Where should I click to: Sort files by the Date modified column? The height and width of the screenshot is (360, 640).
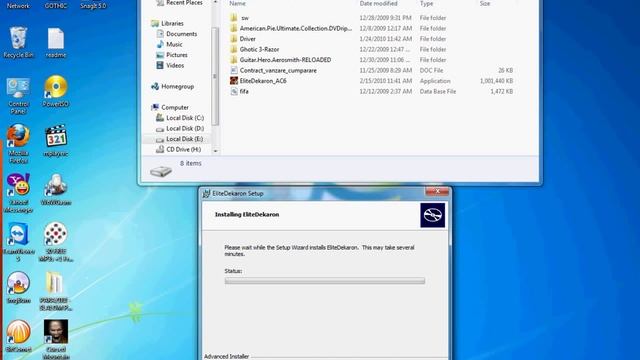coord(378,4)
